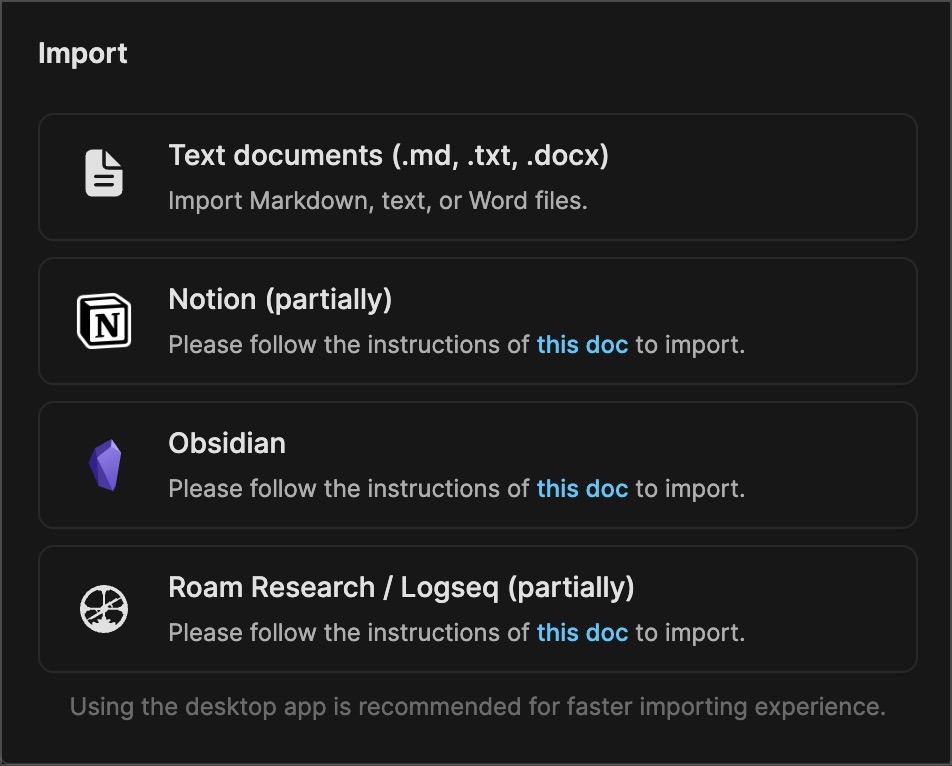Click the Roam Research circular logo
952x766 pixels.
pos(103,608)
